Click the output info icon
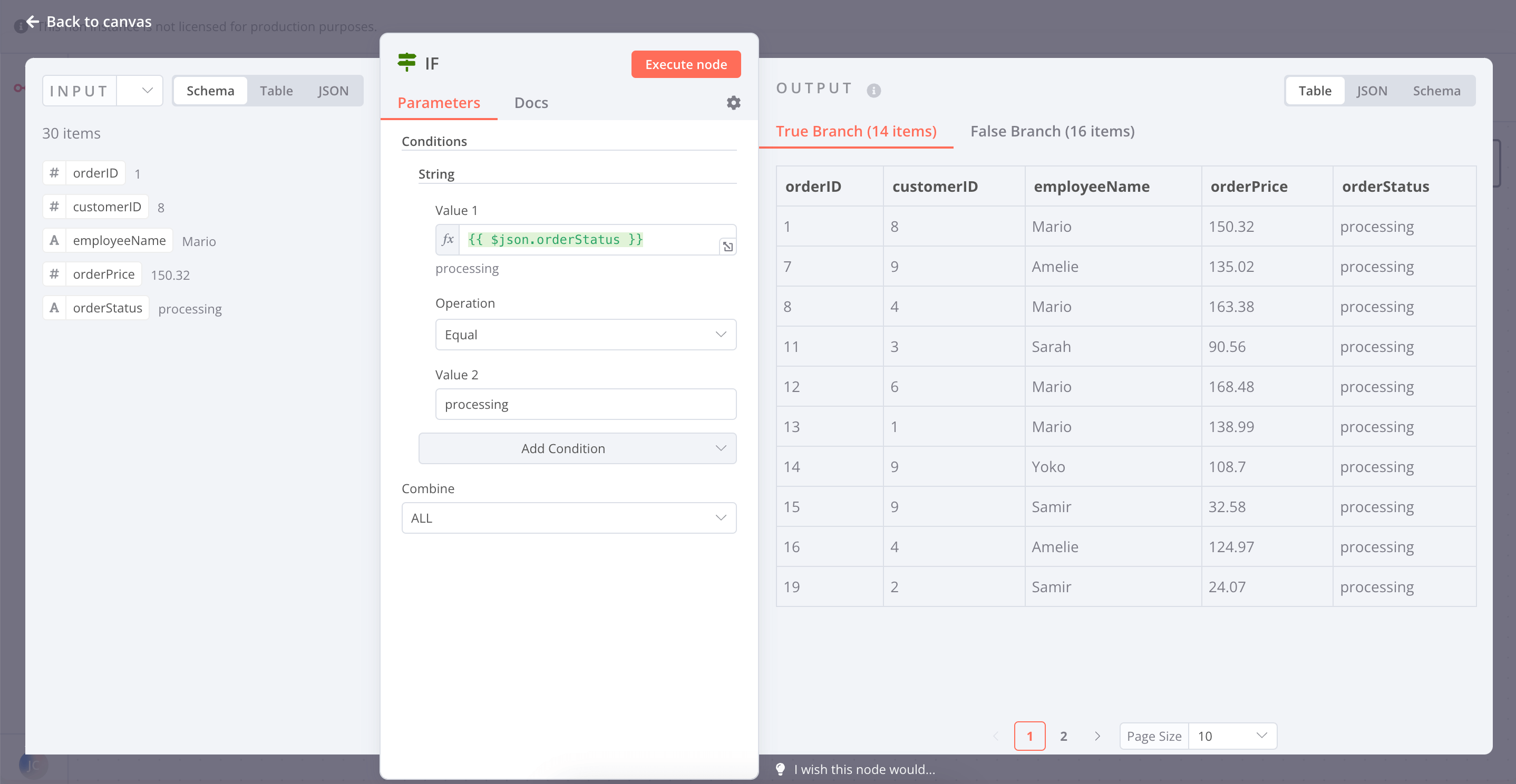 tap(873, 91)
